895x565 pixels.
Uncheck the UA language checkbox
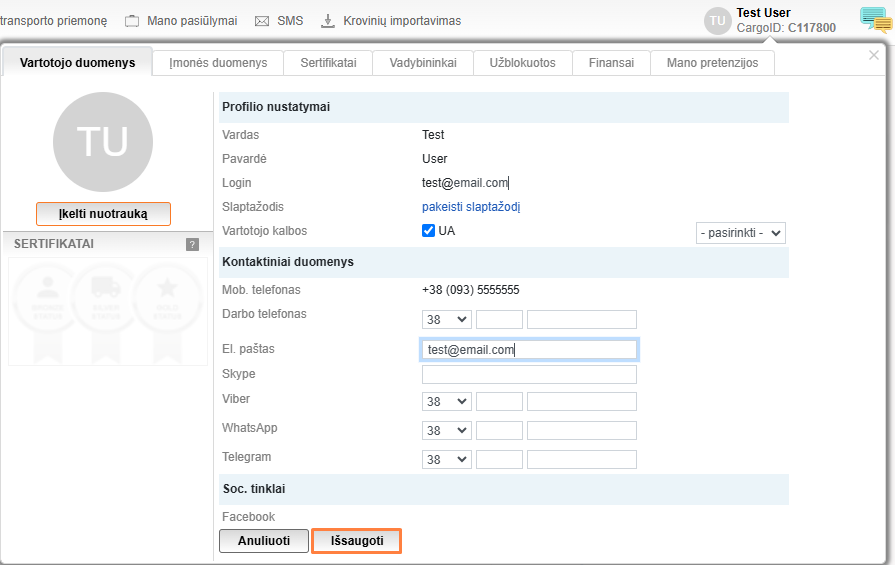429,231
